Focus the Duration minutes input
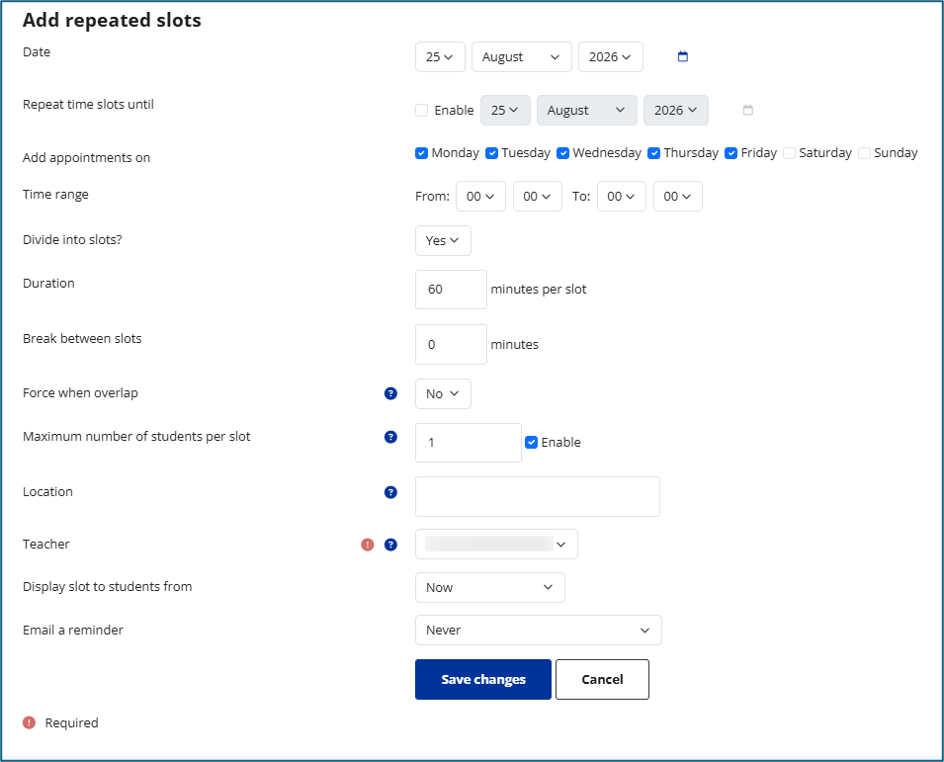This screenshot has width=944, height=762. point(451,290)
